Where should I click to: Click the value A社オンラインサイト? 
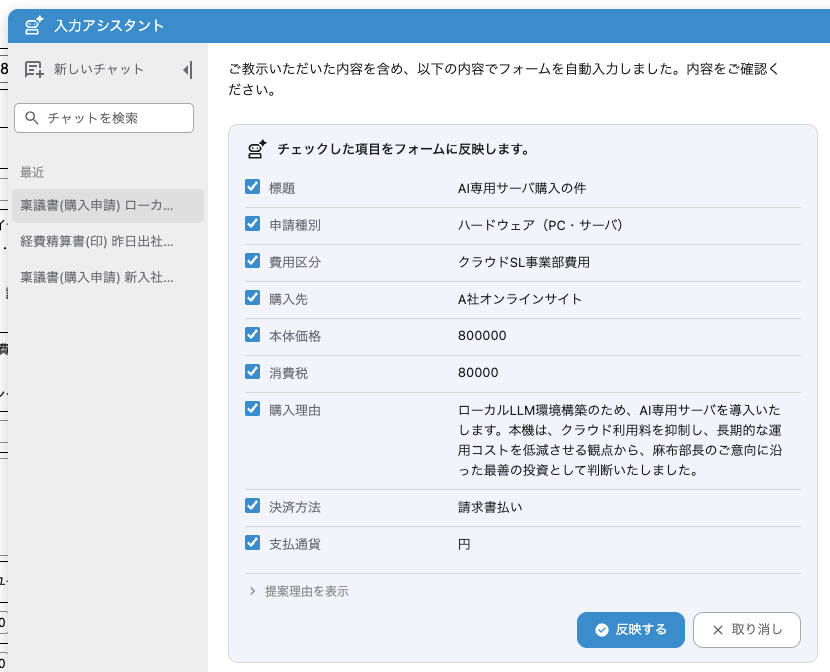point(520,299)
